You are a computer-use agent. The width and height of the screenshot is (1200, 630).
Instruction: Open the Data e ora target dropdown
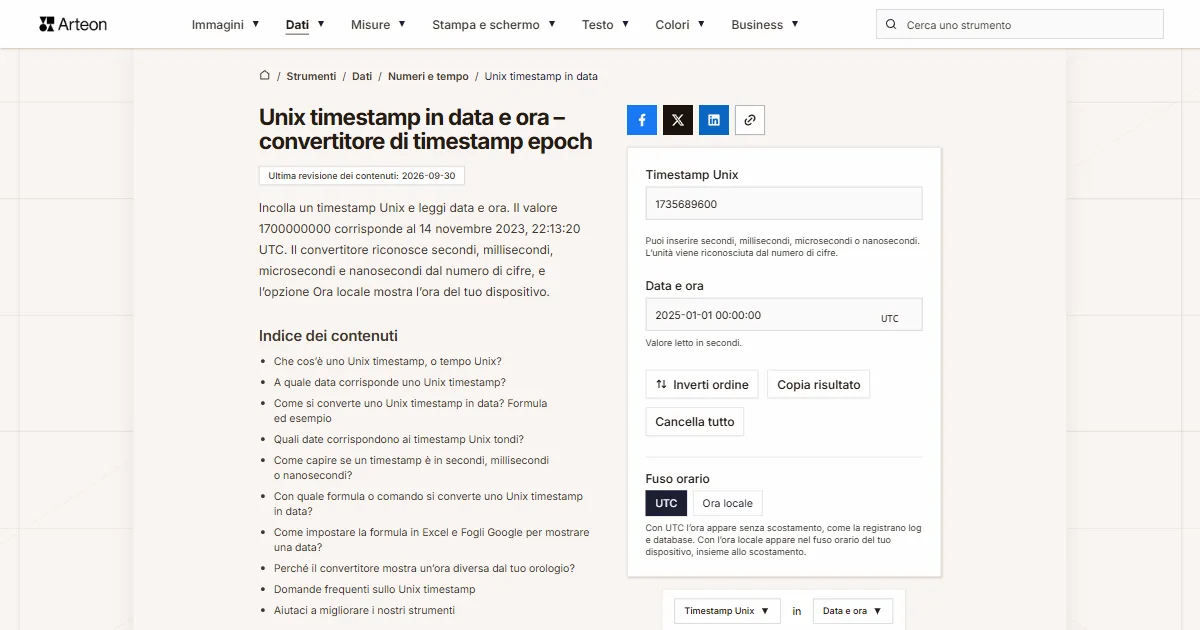click(853, 611)
